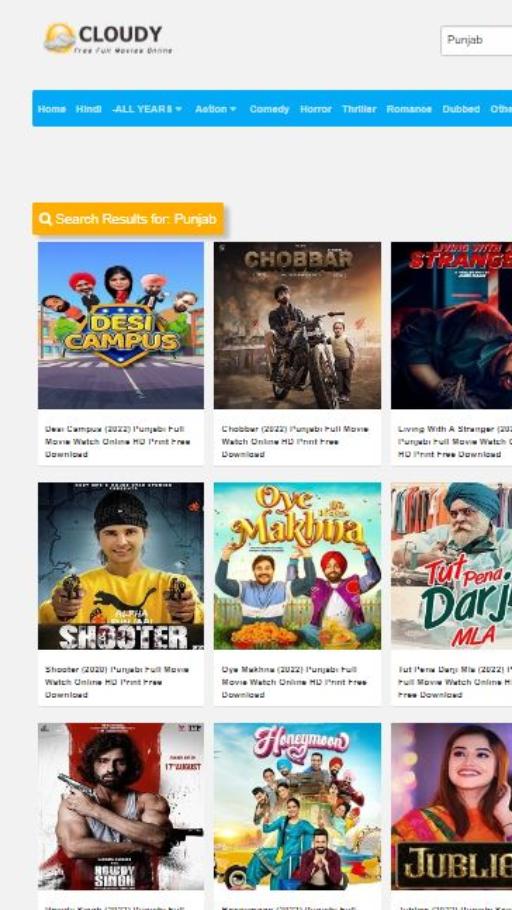
Task: Open the Chobbar movie poster
Action: pos(297,325)
